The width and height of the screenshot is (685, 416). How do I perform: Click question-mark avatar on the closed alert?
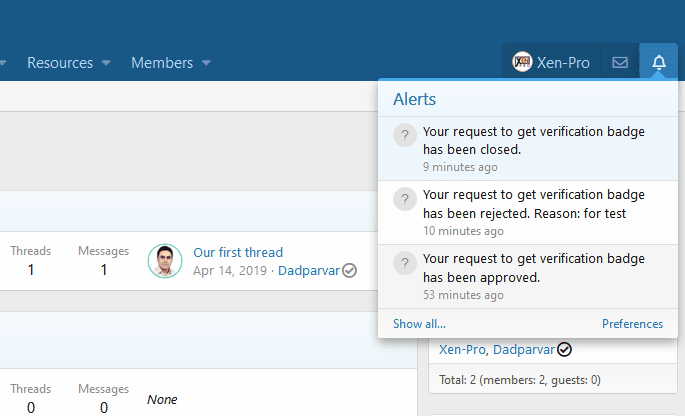point(404,135)
